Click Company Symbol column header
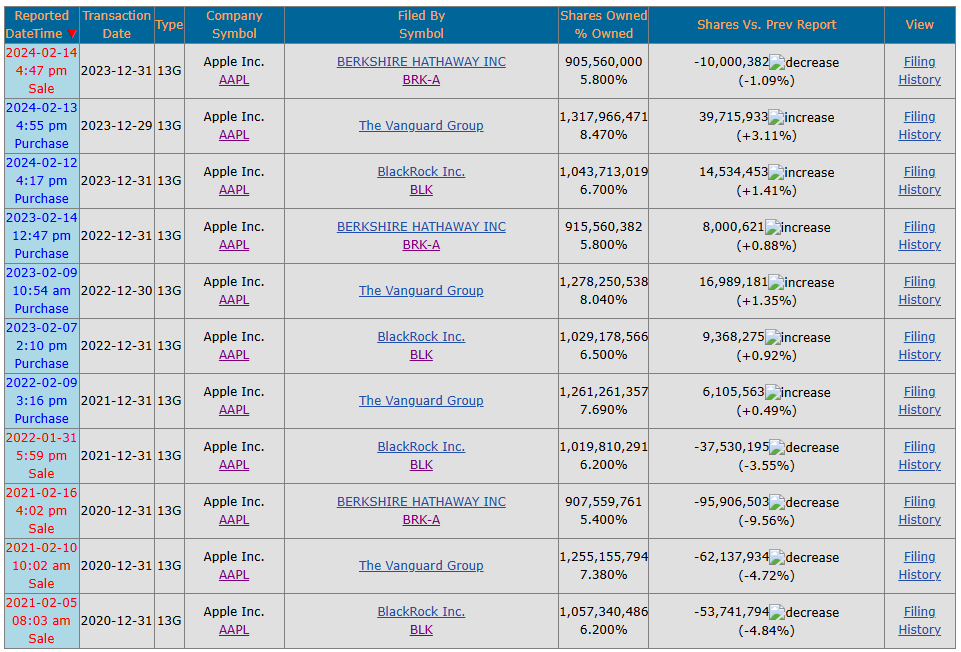The image size is (961, 652). click(234, 25)
